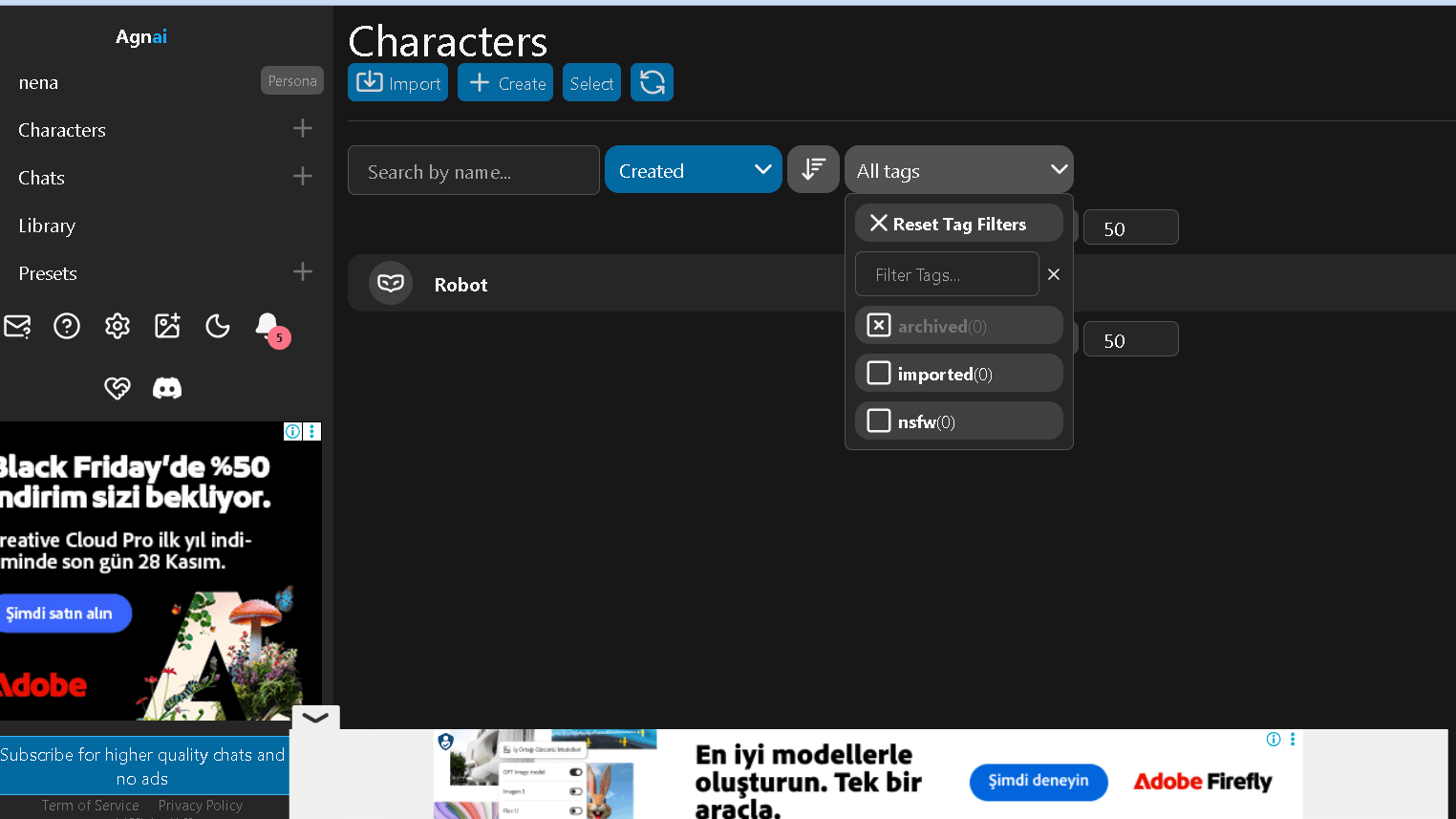This screenshot has height=819, width=1456.
Task: Click the Create character button
Action: pyautogui.click(x=505, y=82)
